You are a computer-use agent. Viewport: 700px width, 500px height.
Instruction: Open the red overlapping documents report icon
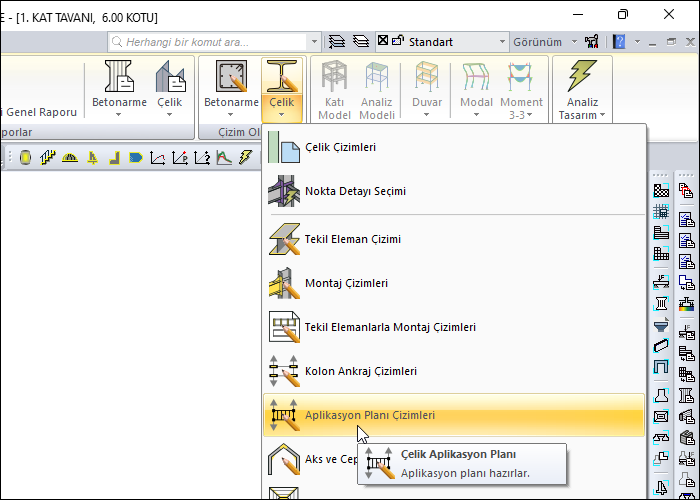[687, 191]
